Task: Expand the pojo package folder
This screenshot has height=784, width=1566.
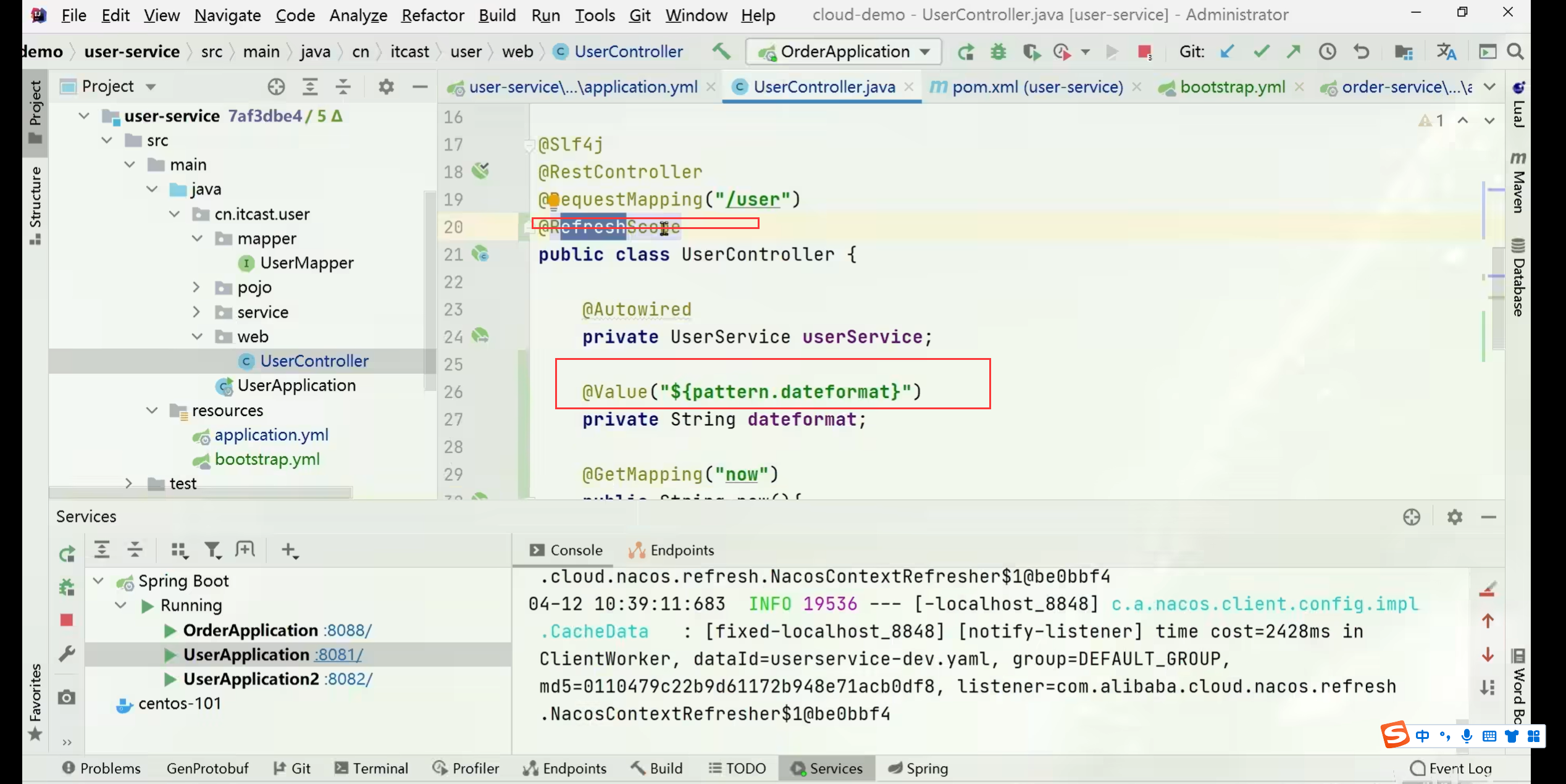Action: [196, 288]
